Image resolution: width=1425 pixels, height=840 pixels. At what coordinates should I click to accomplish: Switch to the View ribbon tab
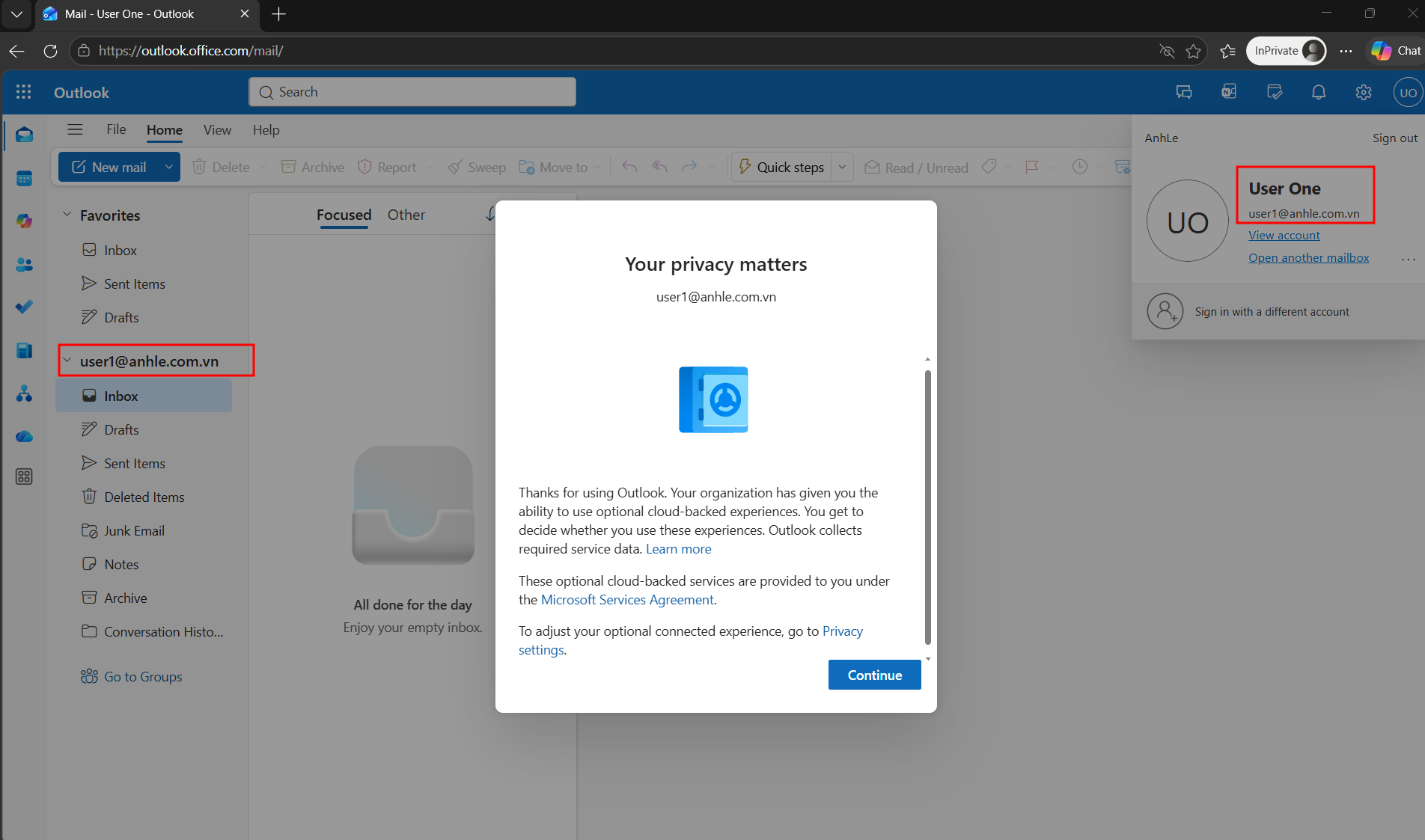click(217, 129)
